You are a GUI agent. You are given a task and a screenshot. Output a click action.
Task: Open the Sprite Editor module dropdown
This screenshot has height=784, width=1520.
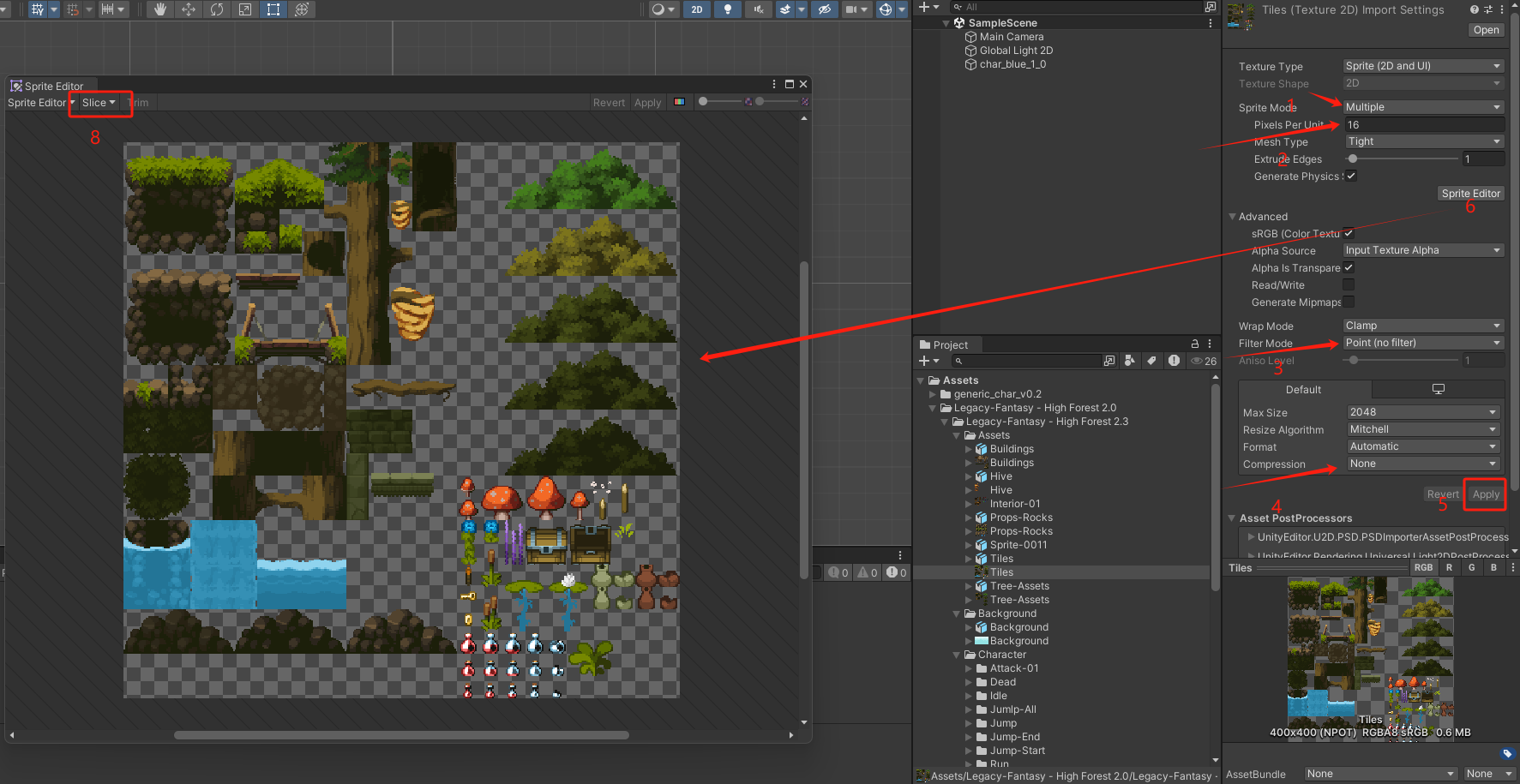point(41,103)
